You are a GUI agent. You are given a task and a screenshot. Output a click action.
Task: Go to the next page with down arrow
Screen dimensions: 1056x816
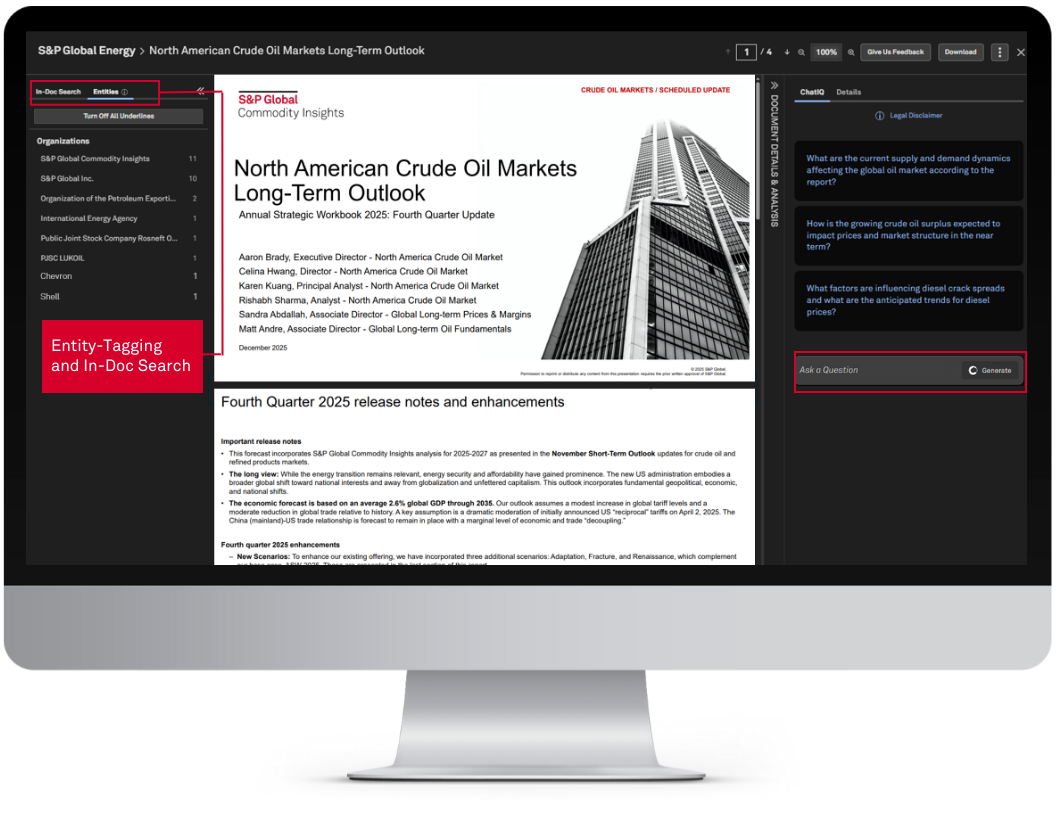787,52
